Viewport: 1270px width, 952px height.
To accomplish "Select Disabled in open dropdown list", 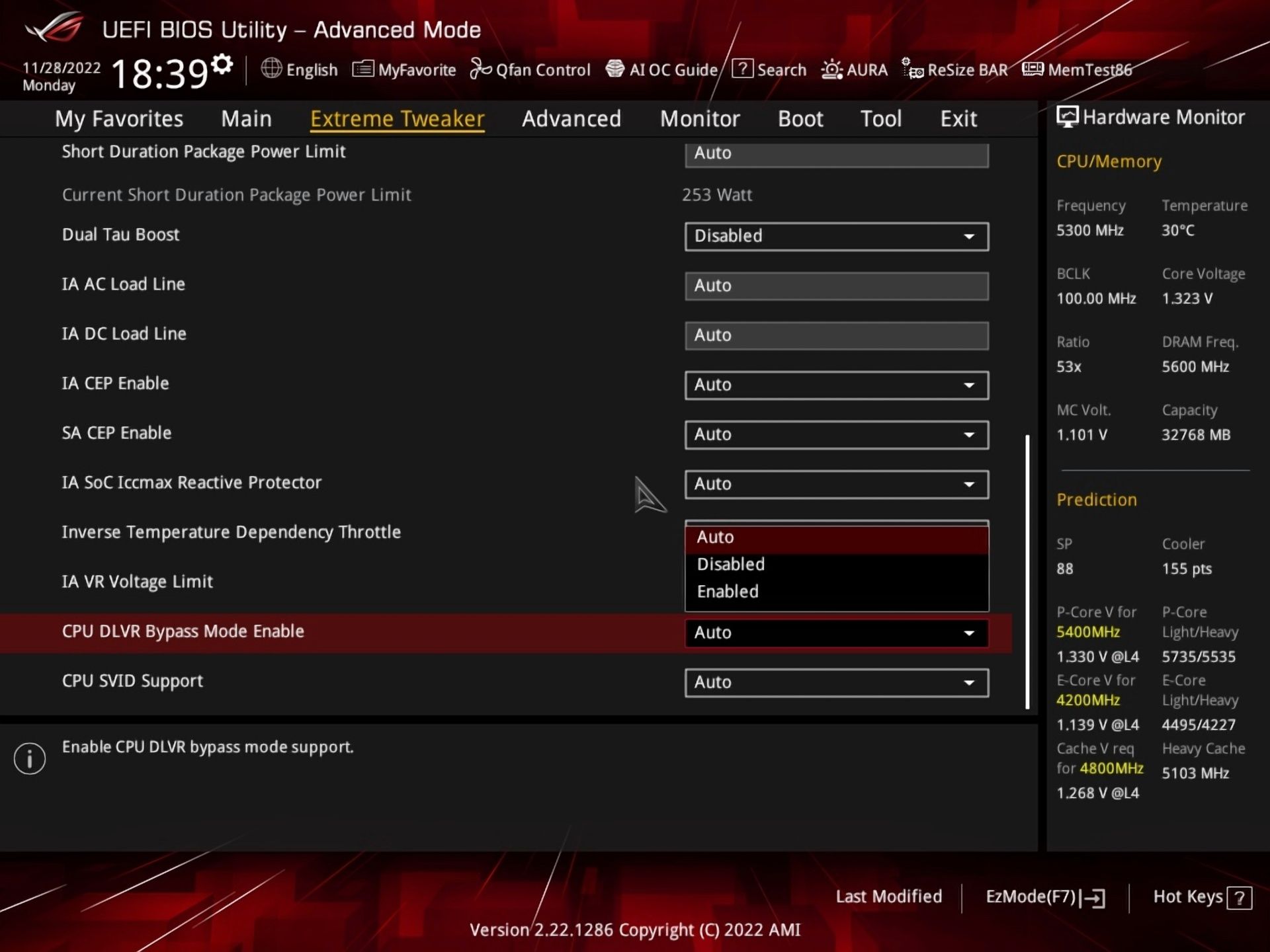I will click(837, 564).
